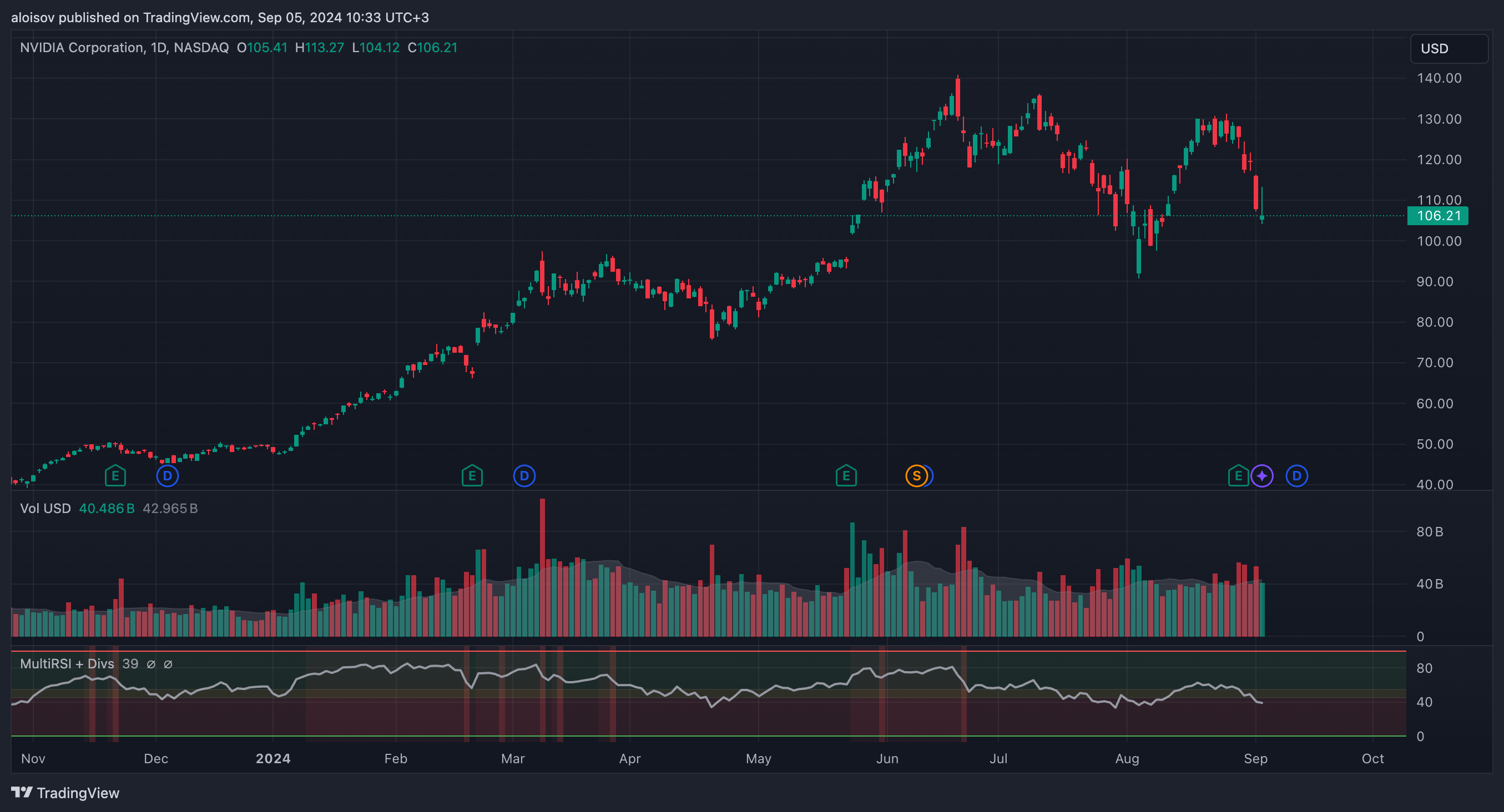The width and height of the screenshot is (1504, 812).
Task: Click the 140.00 price axis label
Action: (x=1439, y=78)
